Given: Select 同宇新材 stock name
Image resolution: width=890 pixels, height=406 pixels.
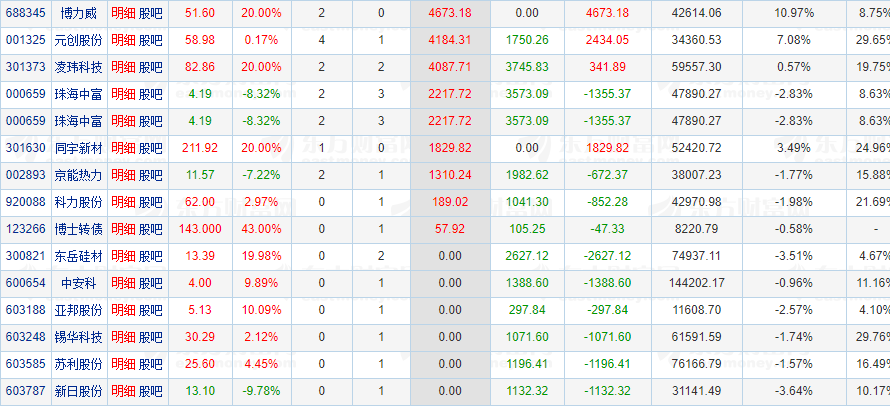Looking at the screenshot, I should (x=78, y=148).
